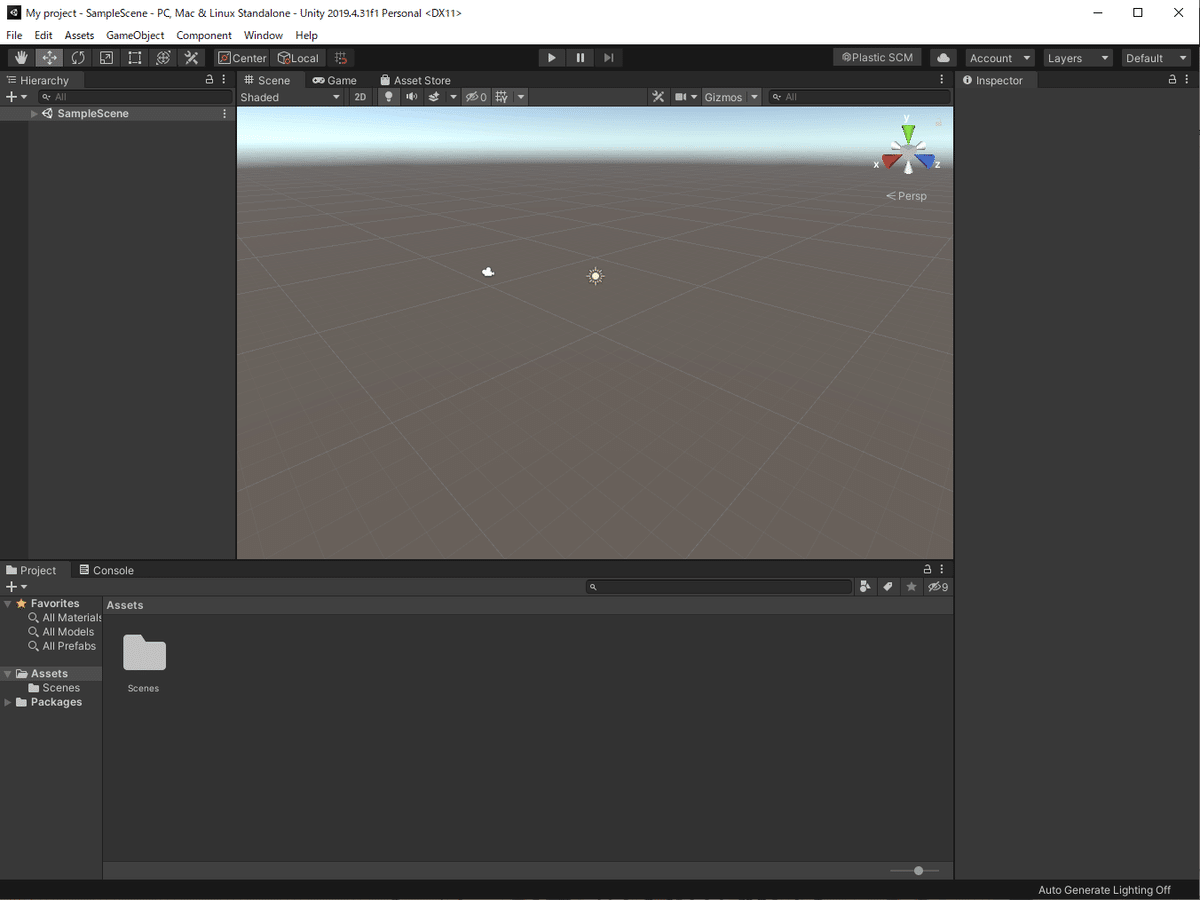
Task: Toggle scene effects like skybox
Action: (435, 97)
